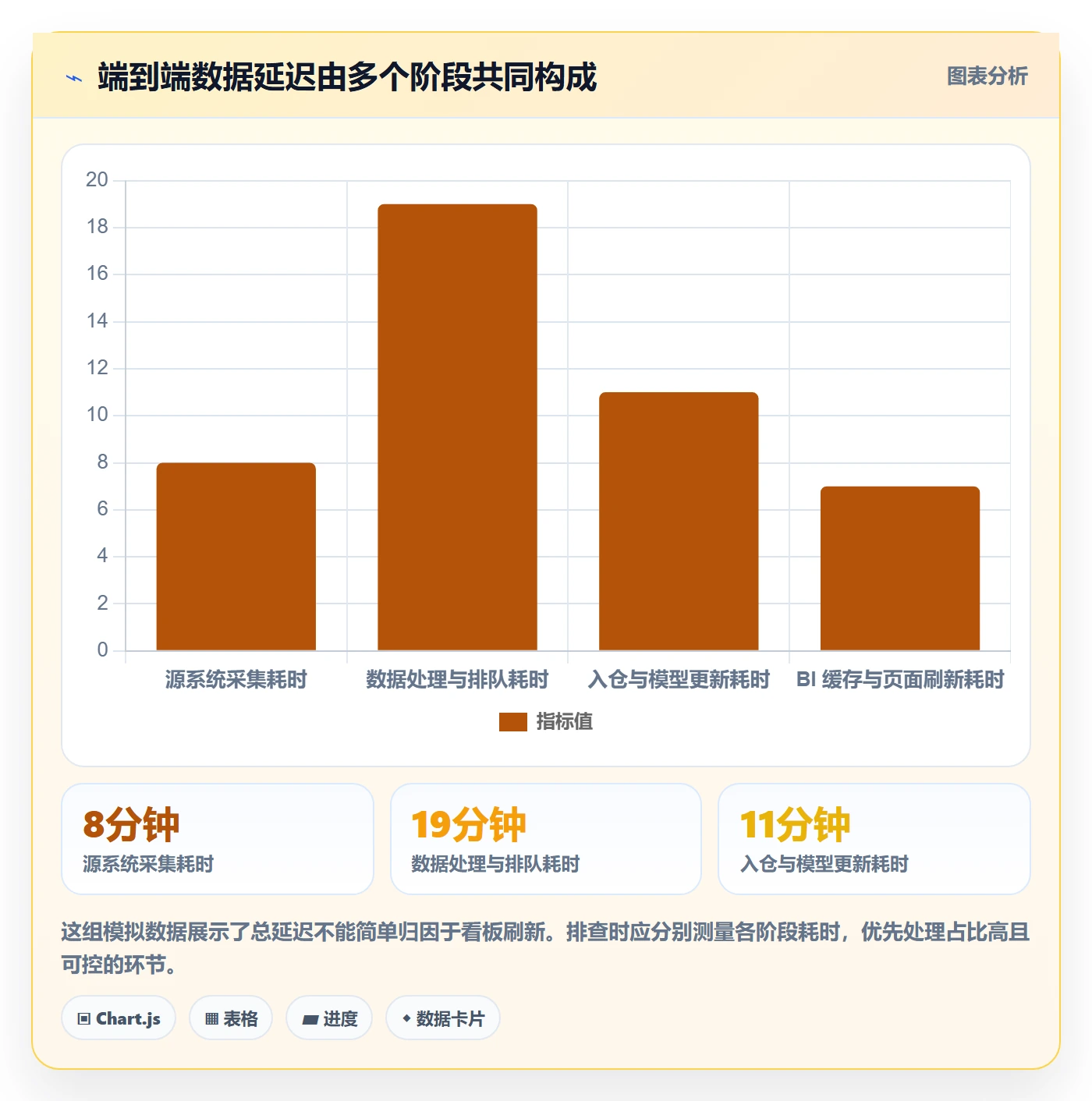Click x-axis label 数据处理与排队耗时
The image size is (1092, 1101).
tap(458, 680)
